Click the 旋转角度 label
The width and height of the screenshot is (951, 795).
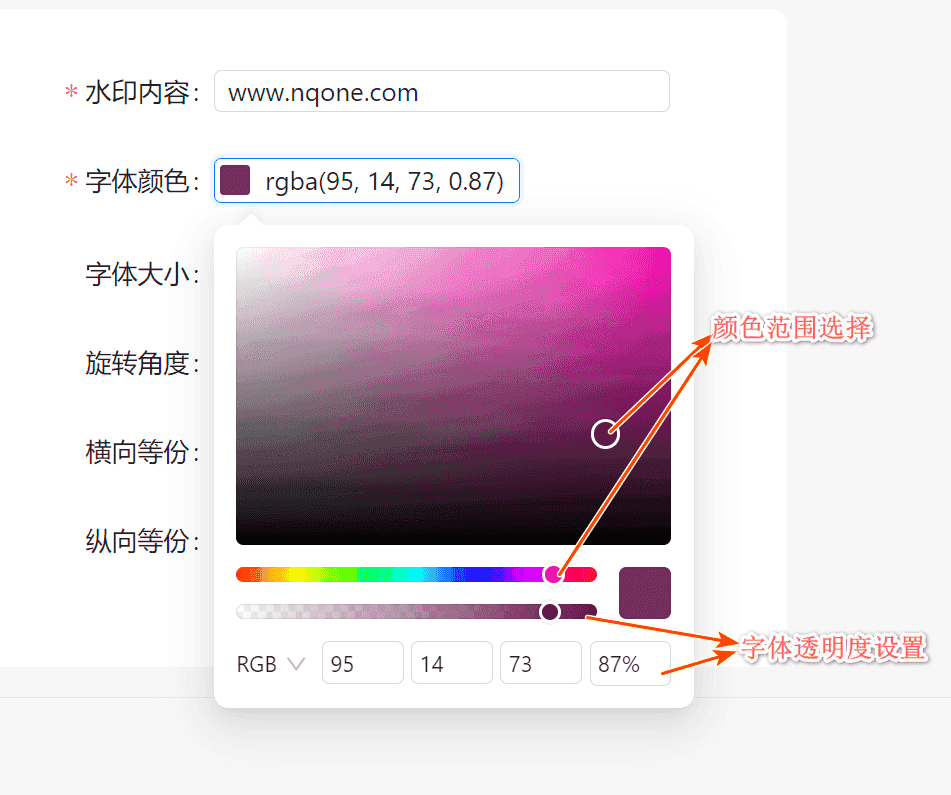click(142, 363)
